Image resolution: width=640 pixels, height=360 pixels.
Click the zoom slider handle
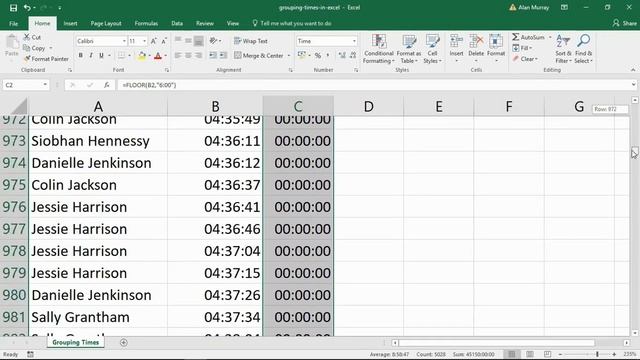pyautogui.click(x=597, y=354)
